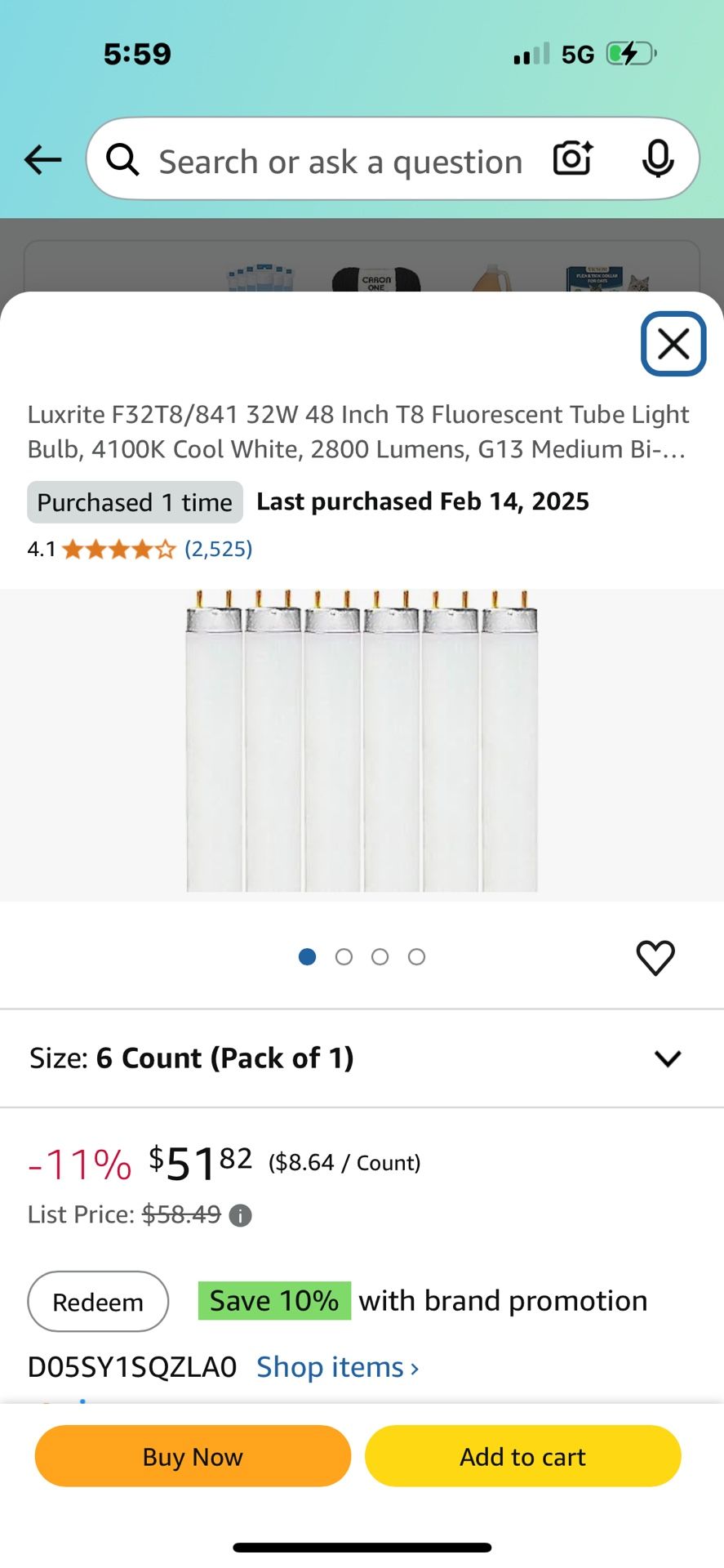Close the product quick-view sheet
The width and height of the screenshot is (724, 1568).
(x=673, y=344)
